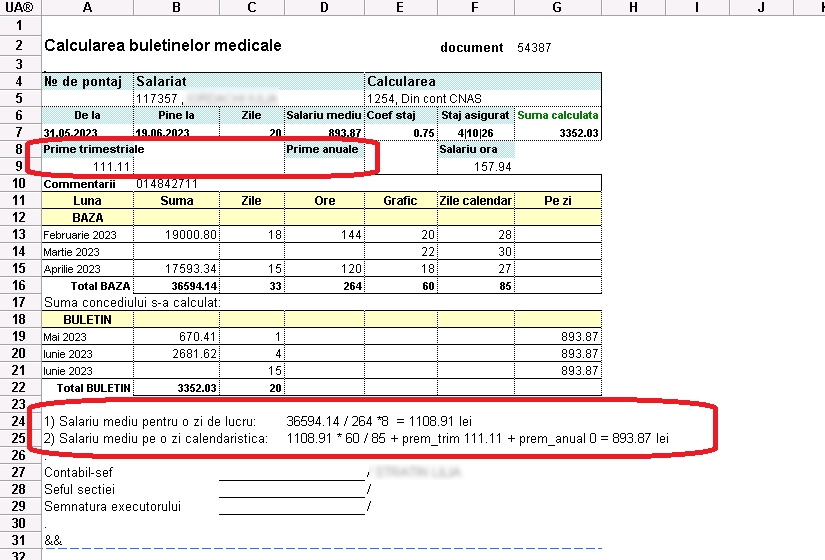825x560 pixels.
Task: Click the 'Salariu mediu pe o zi calendaristica' line
Action: coord(356,438)
